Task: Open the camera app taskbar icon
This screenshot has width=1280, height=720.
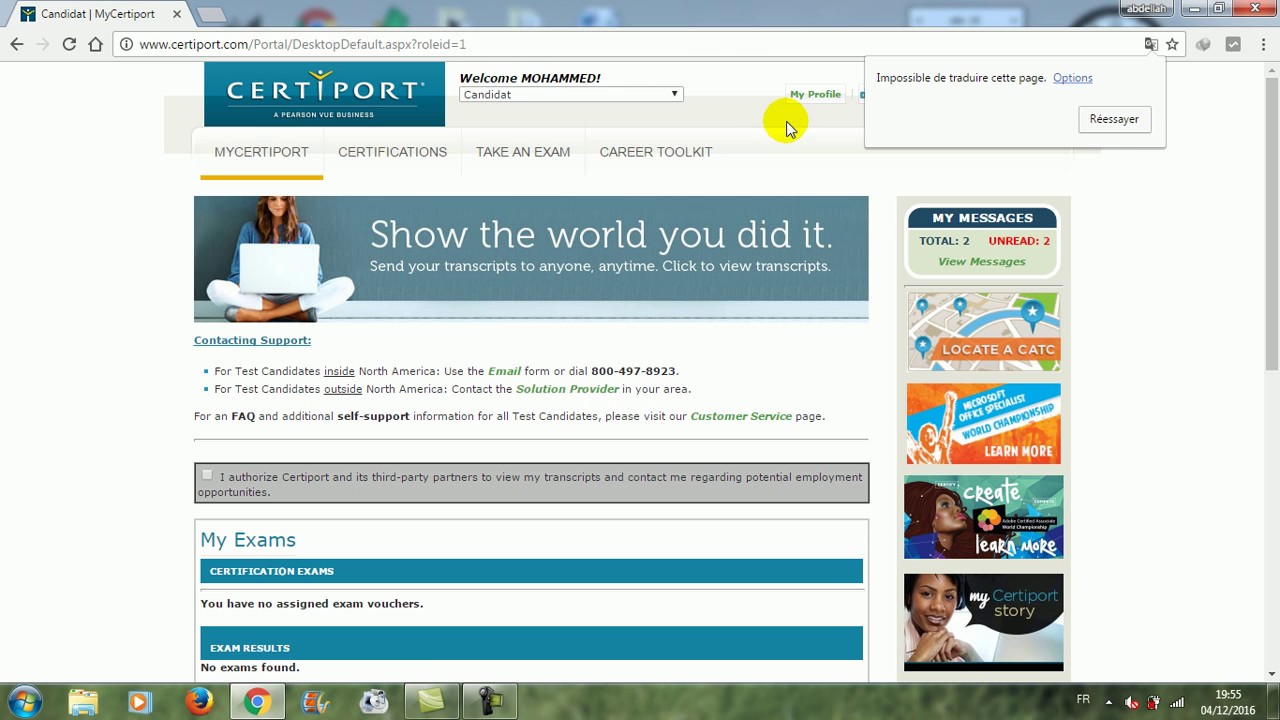Action: click(374, 702)
